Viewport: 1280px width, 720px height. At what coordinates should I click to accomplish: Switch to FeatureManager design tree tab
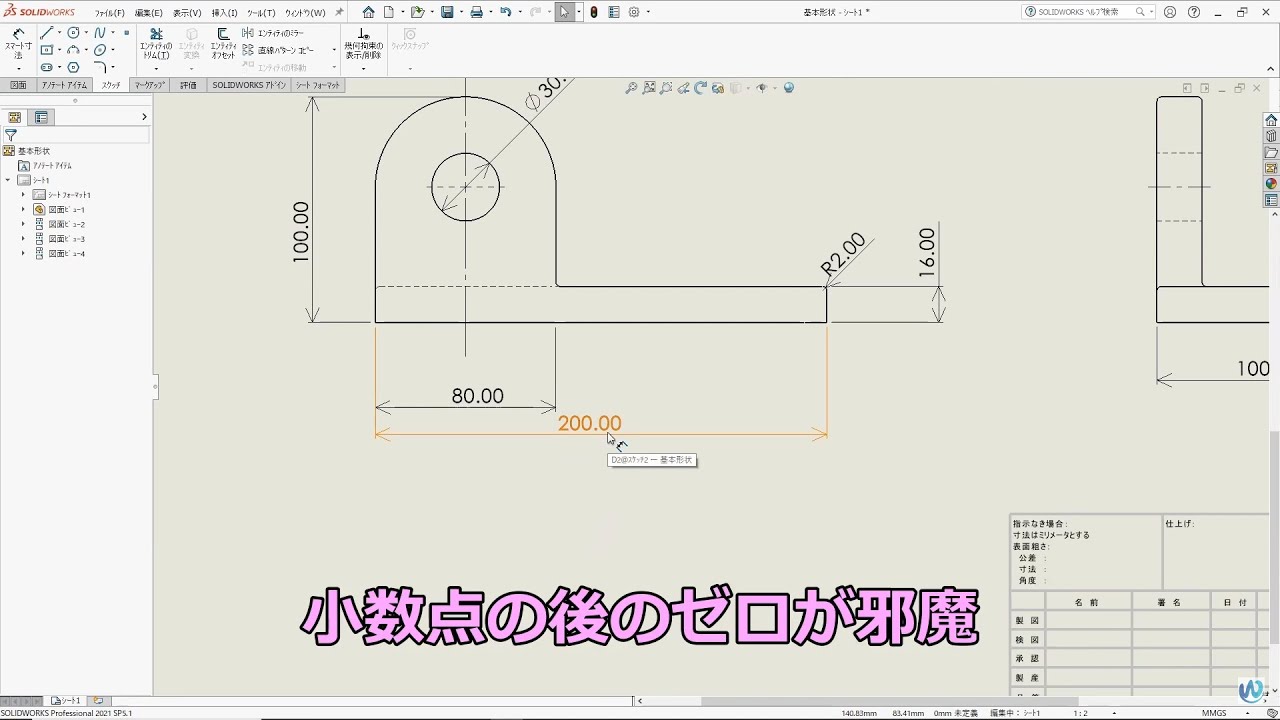tap(15, 117)
